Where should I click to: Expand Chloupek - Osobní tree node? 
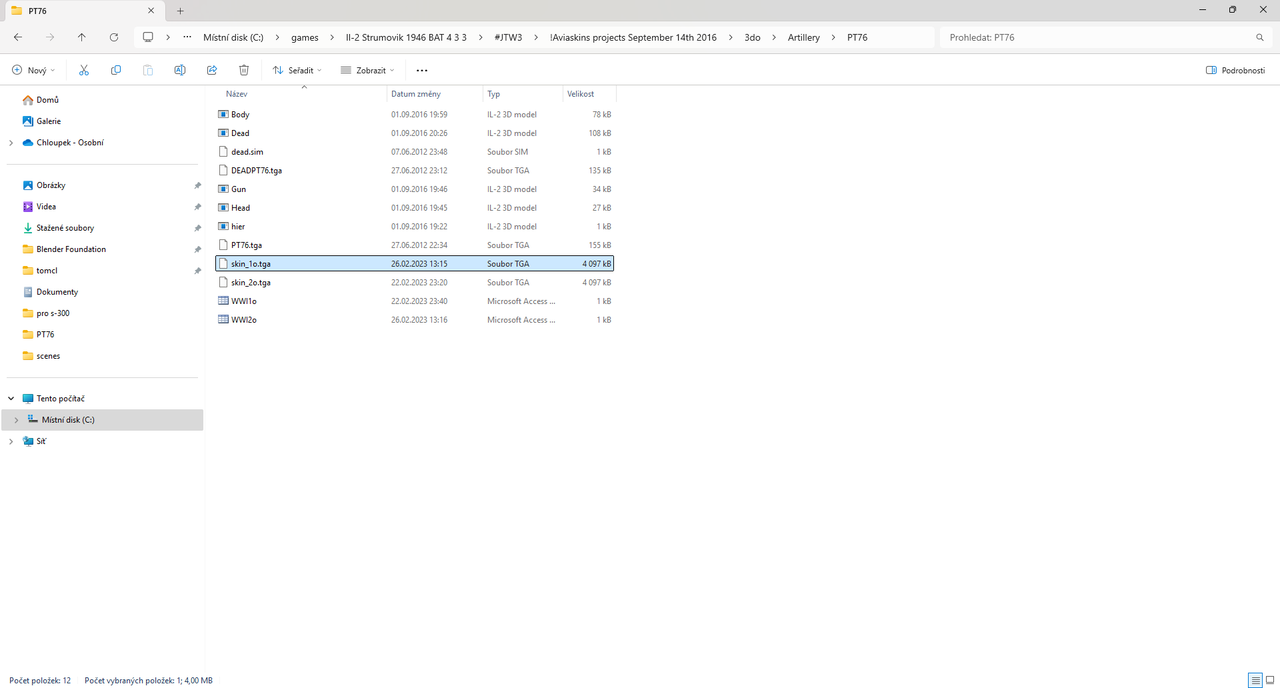[10, 142]
